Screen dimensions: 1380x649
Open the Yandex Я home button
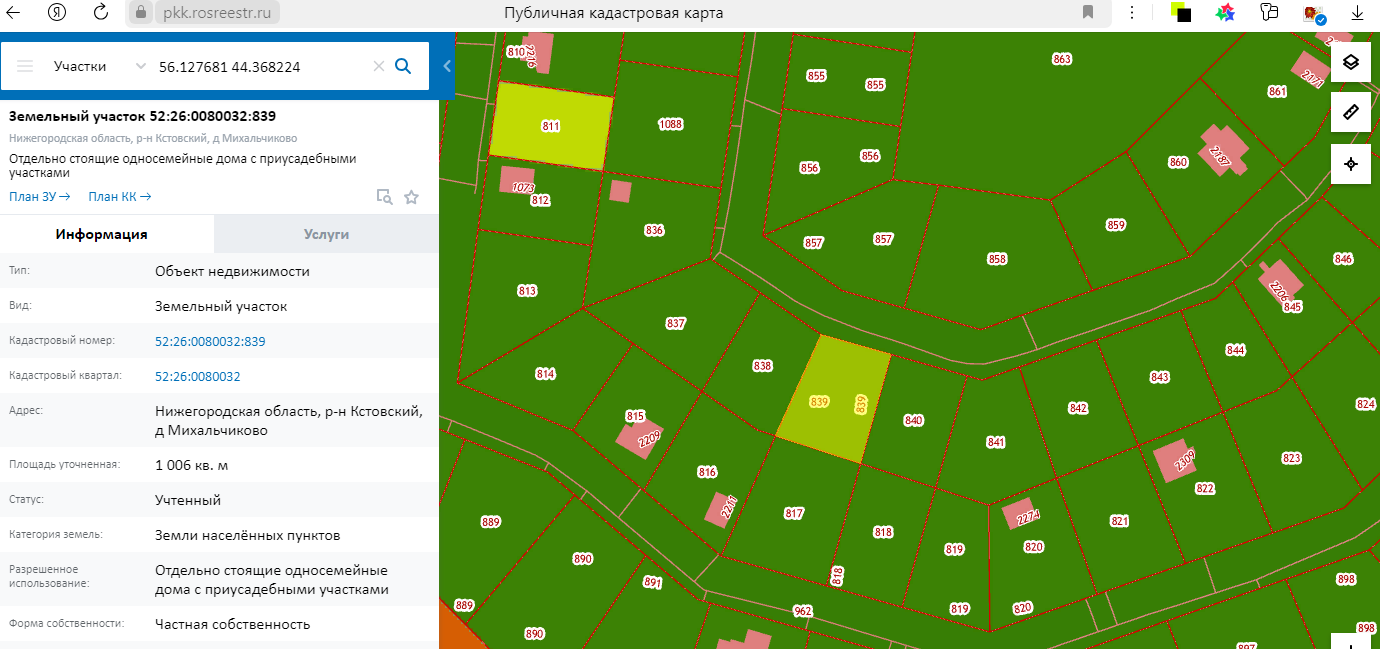tap(58, 13)
